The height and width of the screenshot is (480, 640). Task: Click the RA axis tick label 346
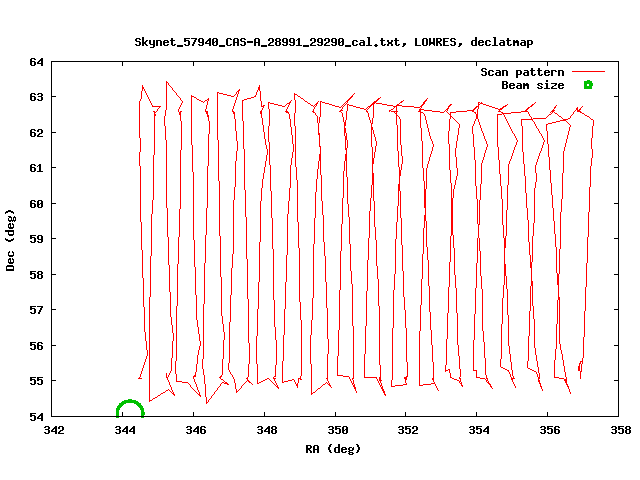196,430
